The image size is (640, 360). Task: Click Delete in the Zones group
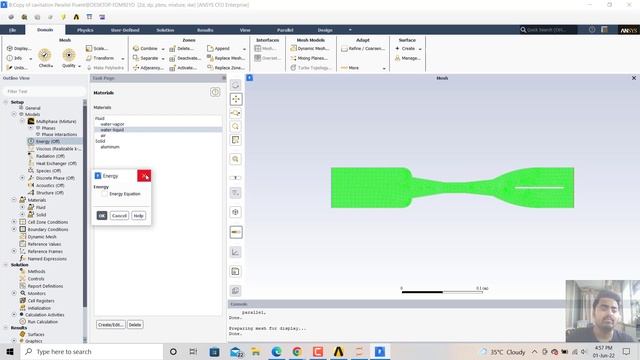[x=181, y=49]
